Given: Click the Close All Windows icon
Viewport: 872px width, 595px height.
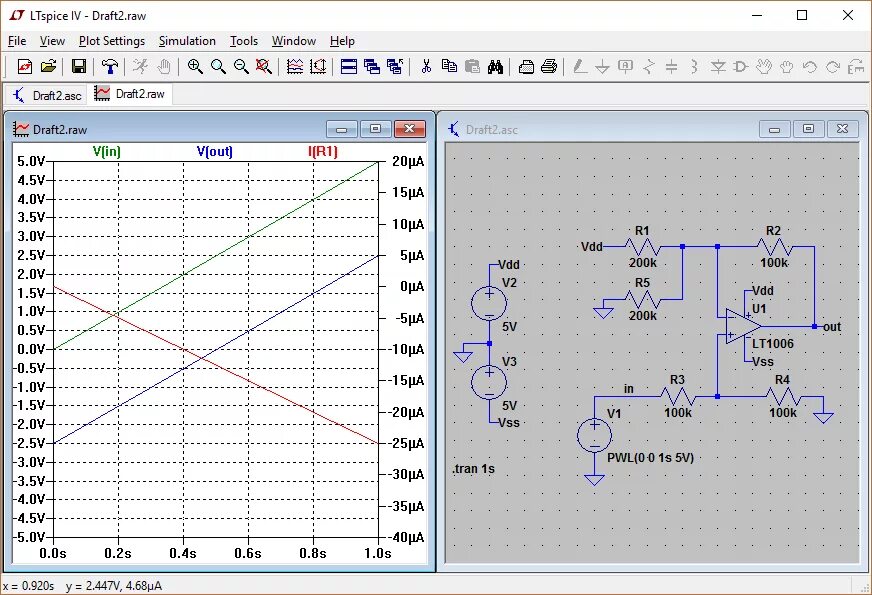Looking at the screenshot, I should (x=395, y=67).
